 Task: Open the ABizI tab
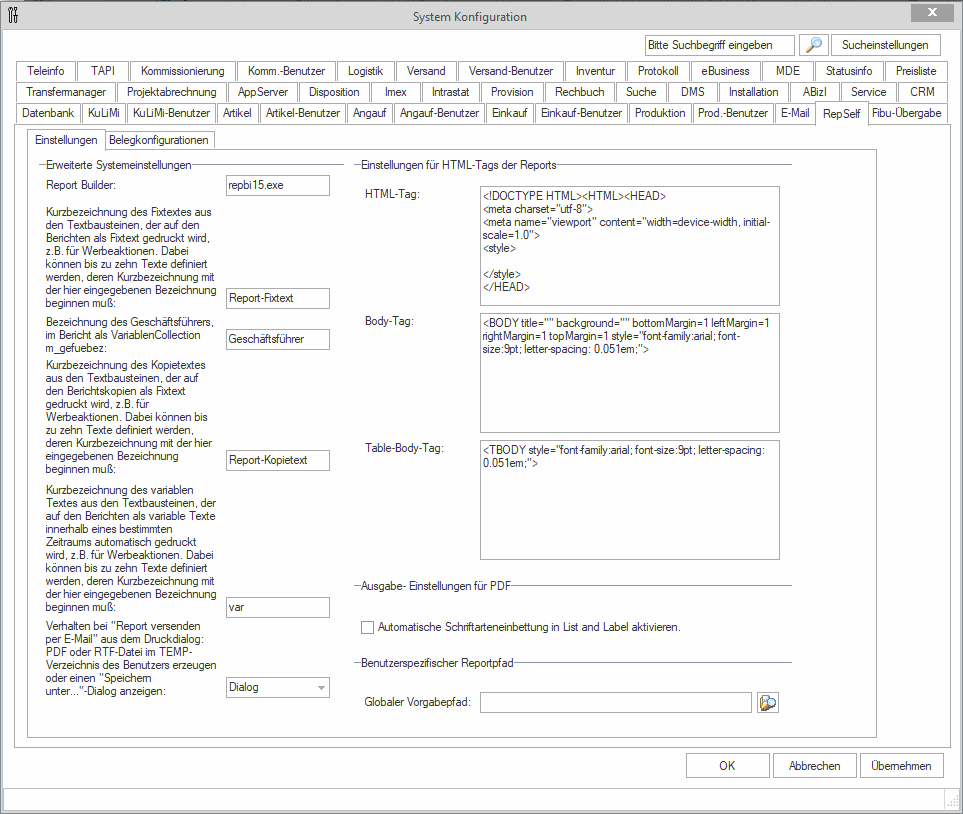(814, 92)
